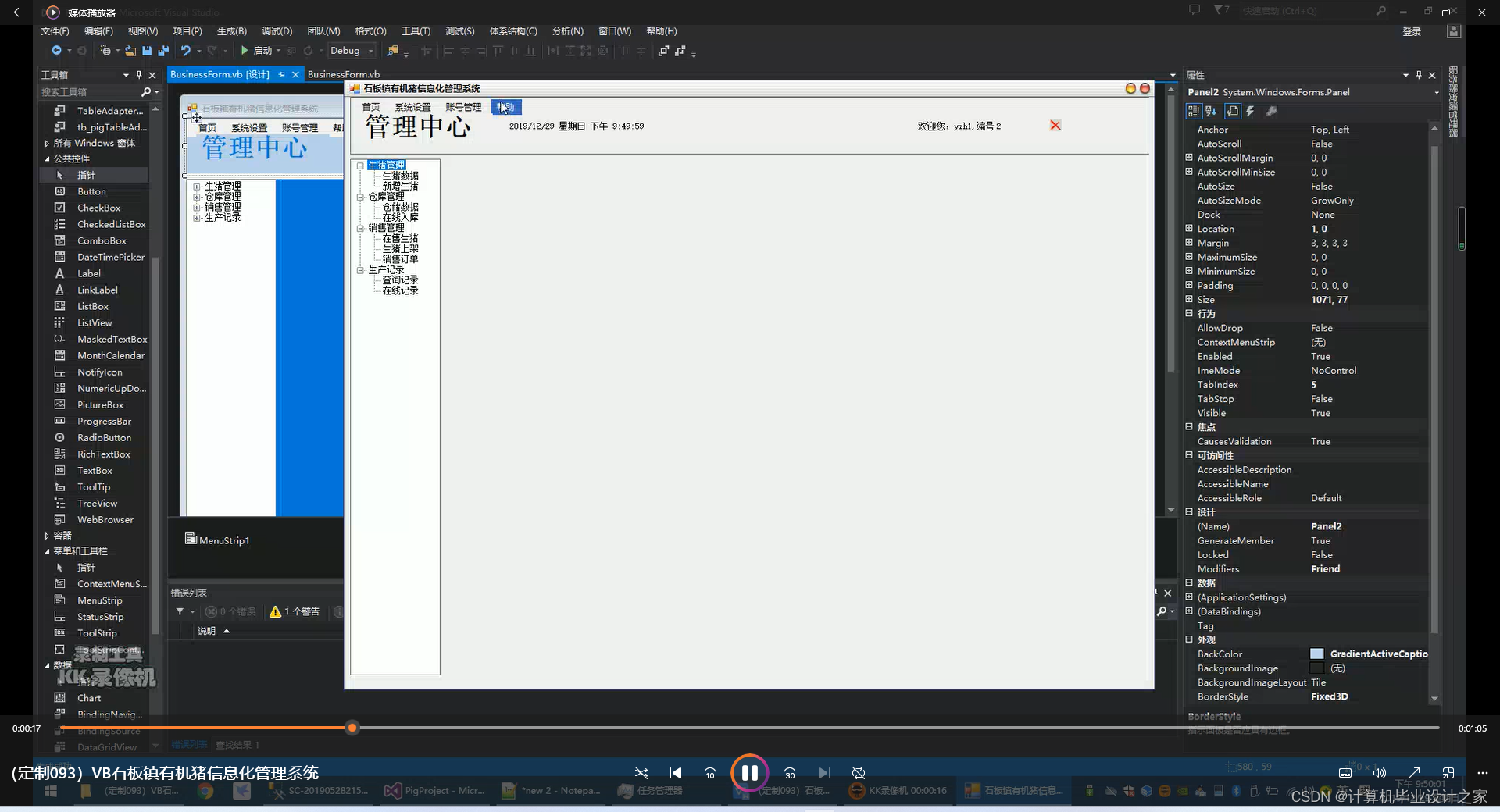Open the subtitles/captions options
The width and height of the screenshot is (1500, 812).
(1345, 773)
